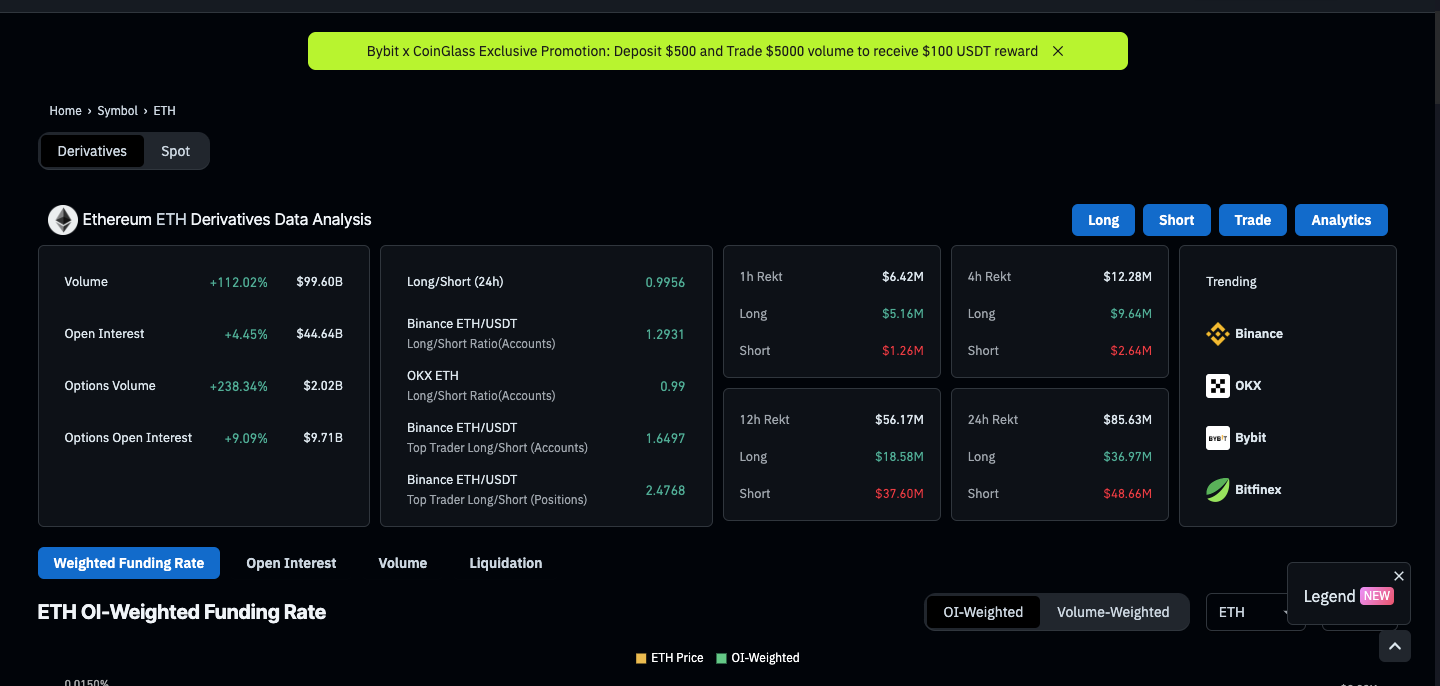Go to Home breadcrumb
Image resolution: width=1440 pixels, height=686 pixels.
click(x=65, y=111)
